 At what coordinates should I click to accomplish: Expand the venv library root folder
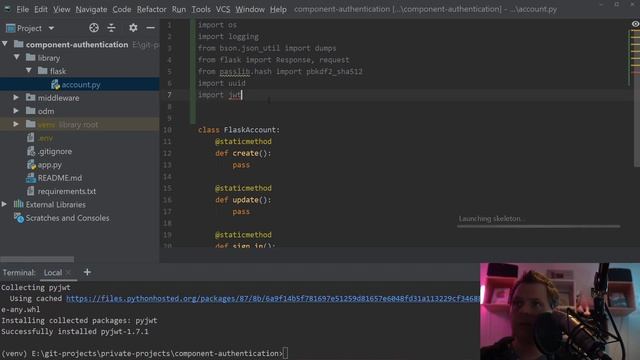click(x=16, y=124)
